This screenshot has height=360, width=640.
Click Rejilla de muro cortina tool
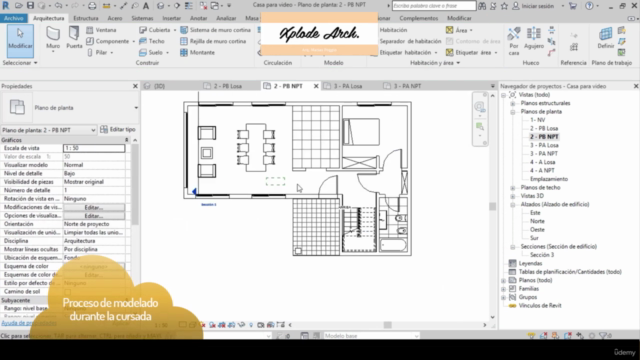tap(213, 41)
